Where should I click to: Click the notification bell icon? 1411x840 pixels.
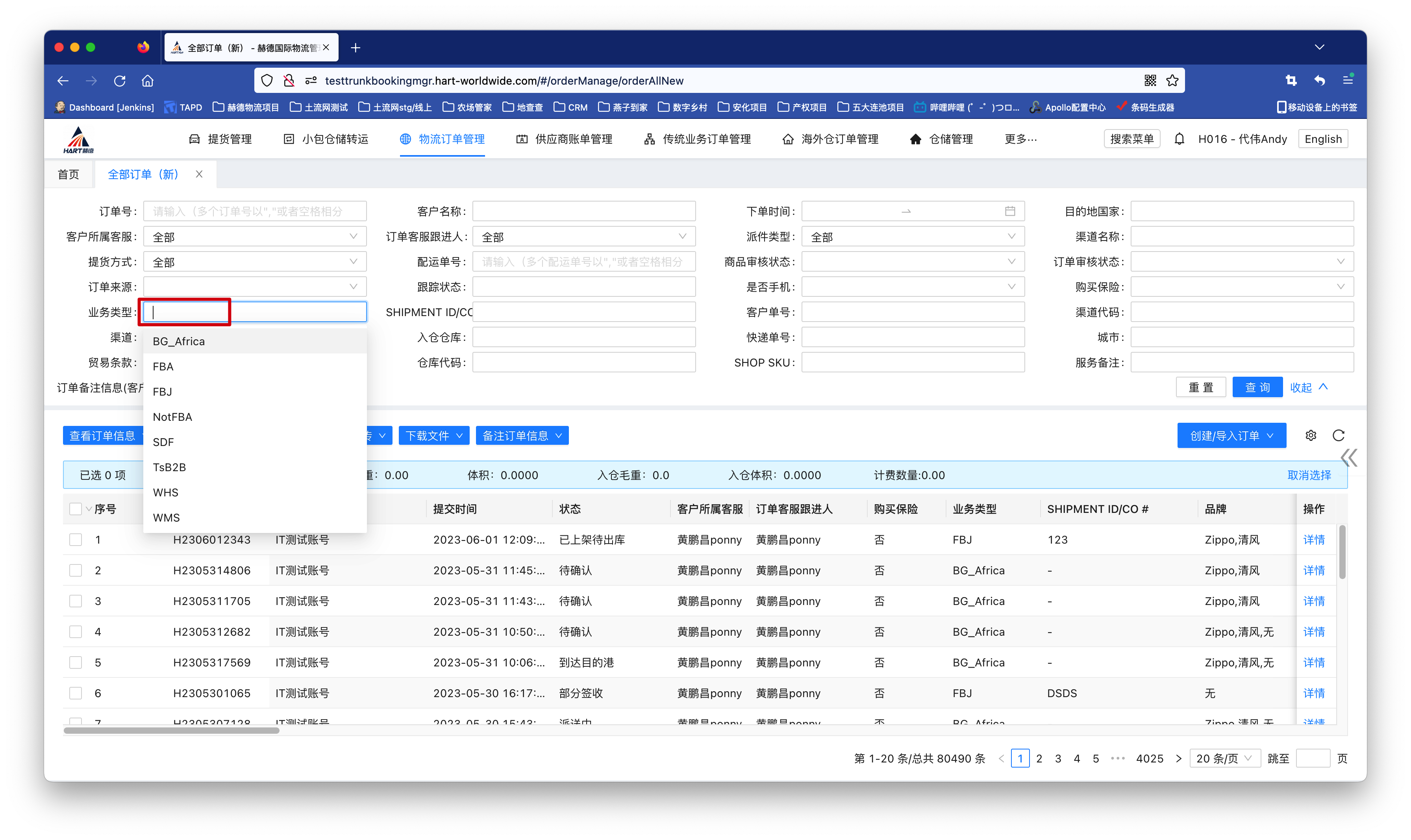point(1179,139)
